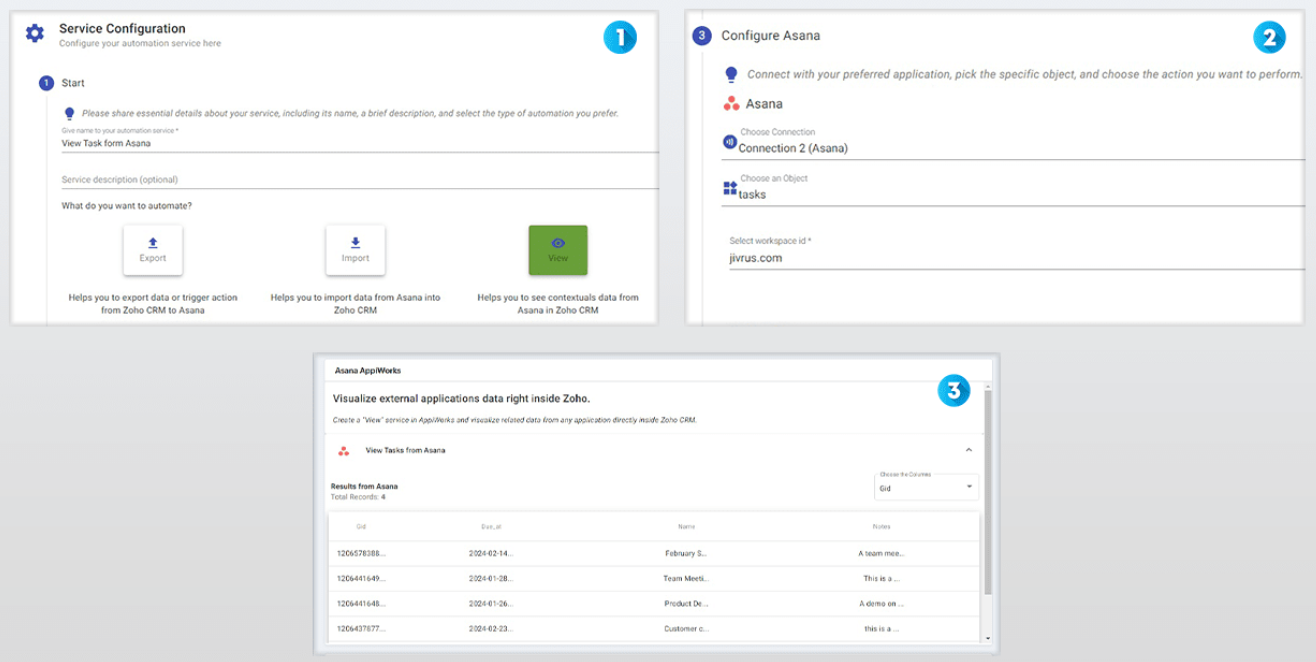Viewport: 1316px width, 662px height.
Task: Click the connection icon beside Choose Connection
Action: (x=729, y=142)
